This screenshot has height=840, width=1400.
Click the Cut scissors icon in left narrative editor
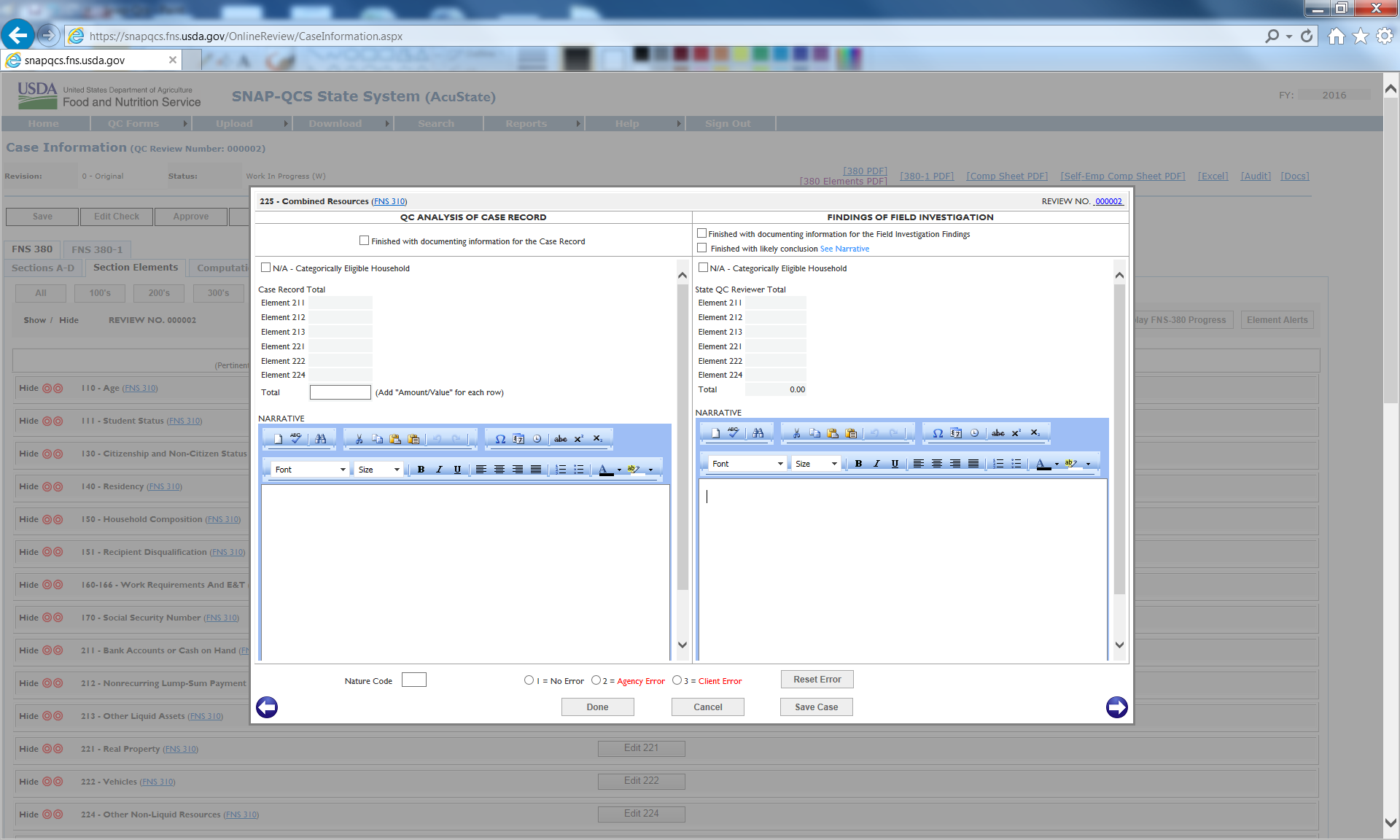pos(359,439)
